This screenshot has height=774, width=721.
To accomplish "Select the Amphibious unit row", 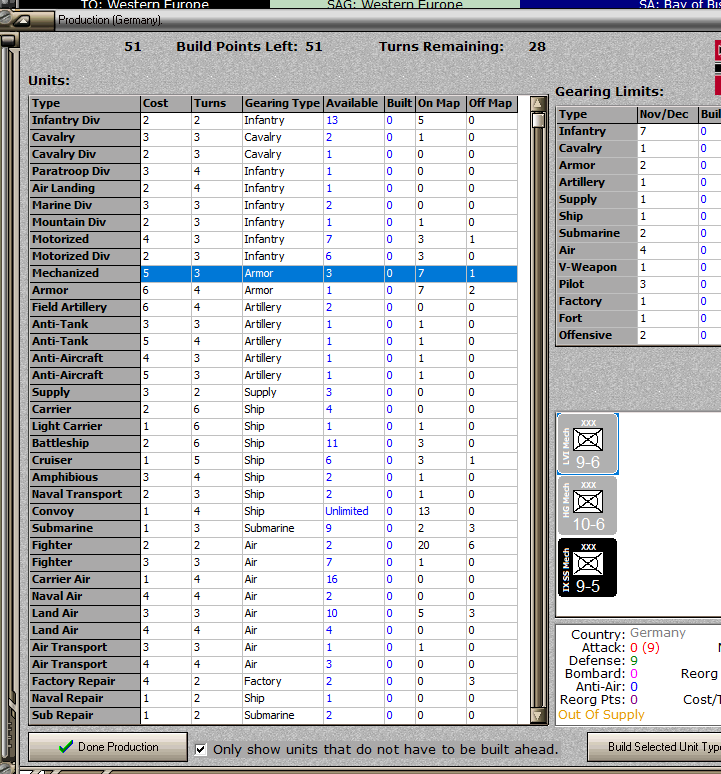I will tap(273, 477).
